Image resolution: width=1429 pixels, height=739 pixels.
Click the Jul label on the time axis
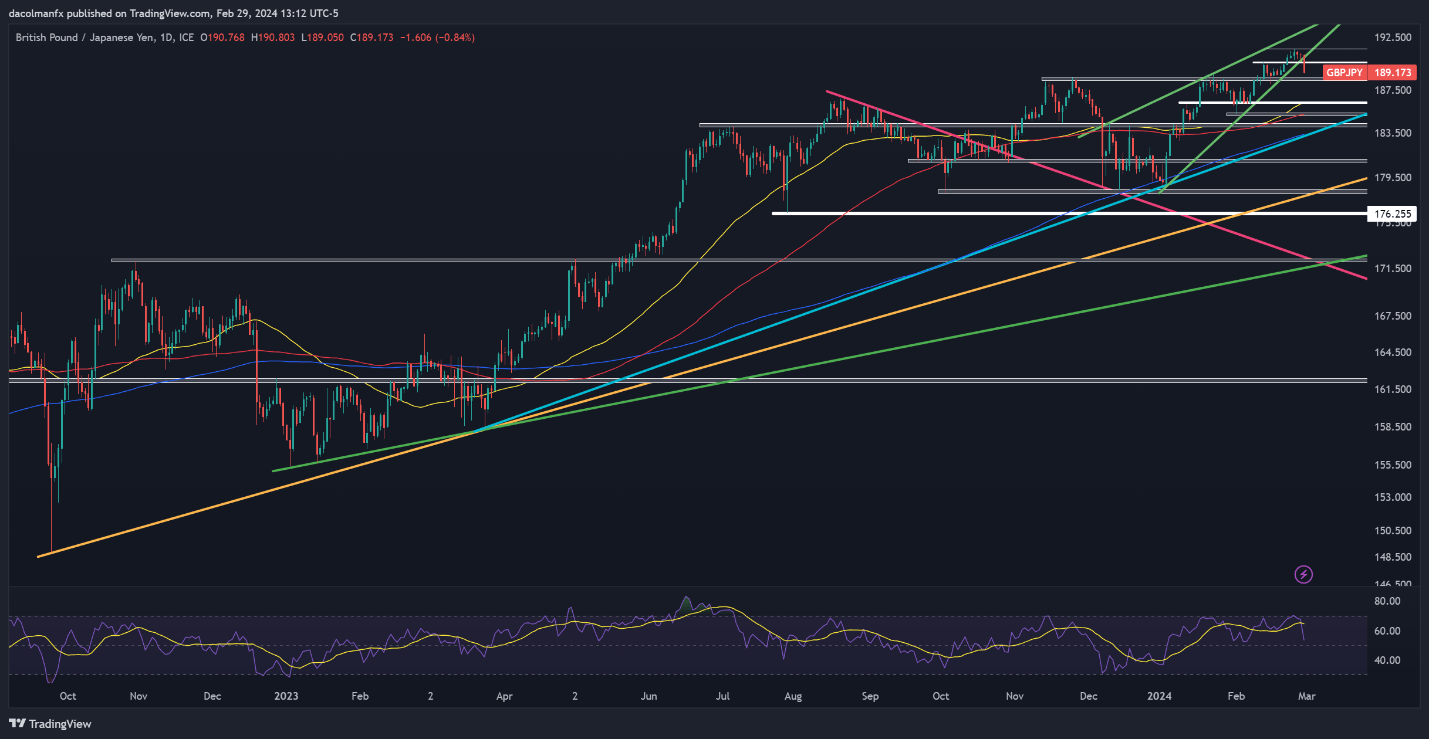tap(721, 695)
